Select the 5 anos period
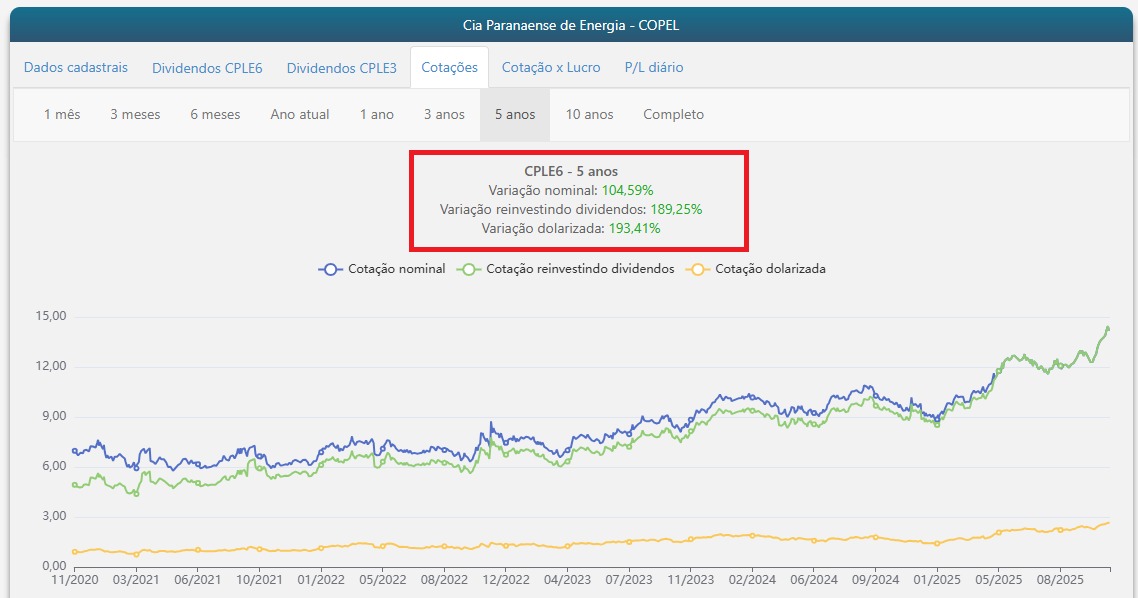Image resolution: width=1138 pixels, height=598 pixels. tap(515, 115)
